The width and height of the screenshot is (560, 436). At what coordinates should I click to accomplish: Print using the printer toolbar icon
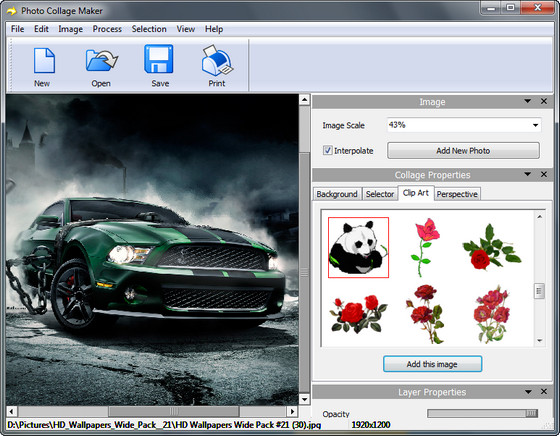pyautogui.click(x=217, y=61)
